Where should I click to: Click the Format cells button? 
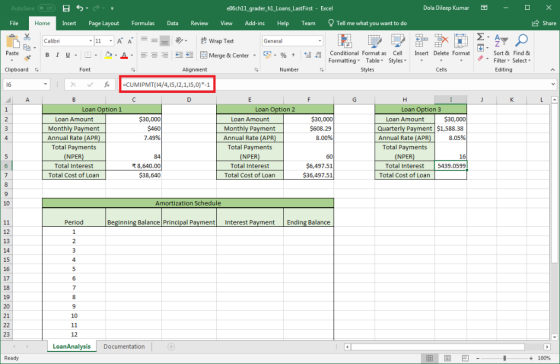tap(461, 48)
